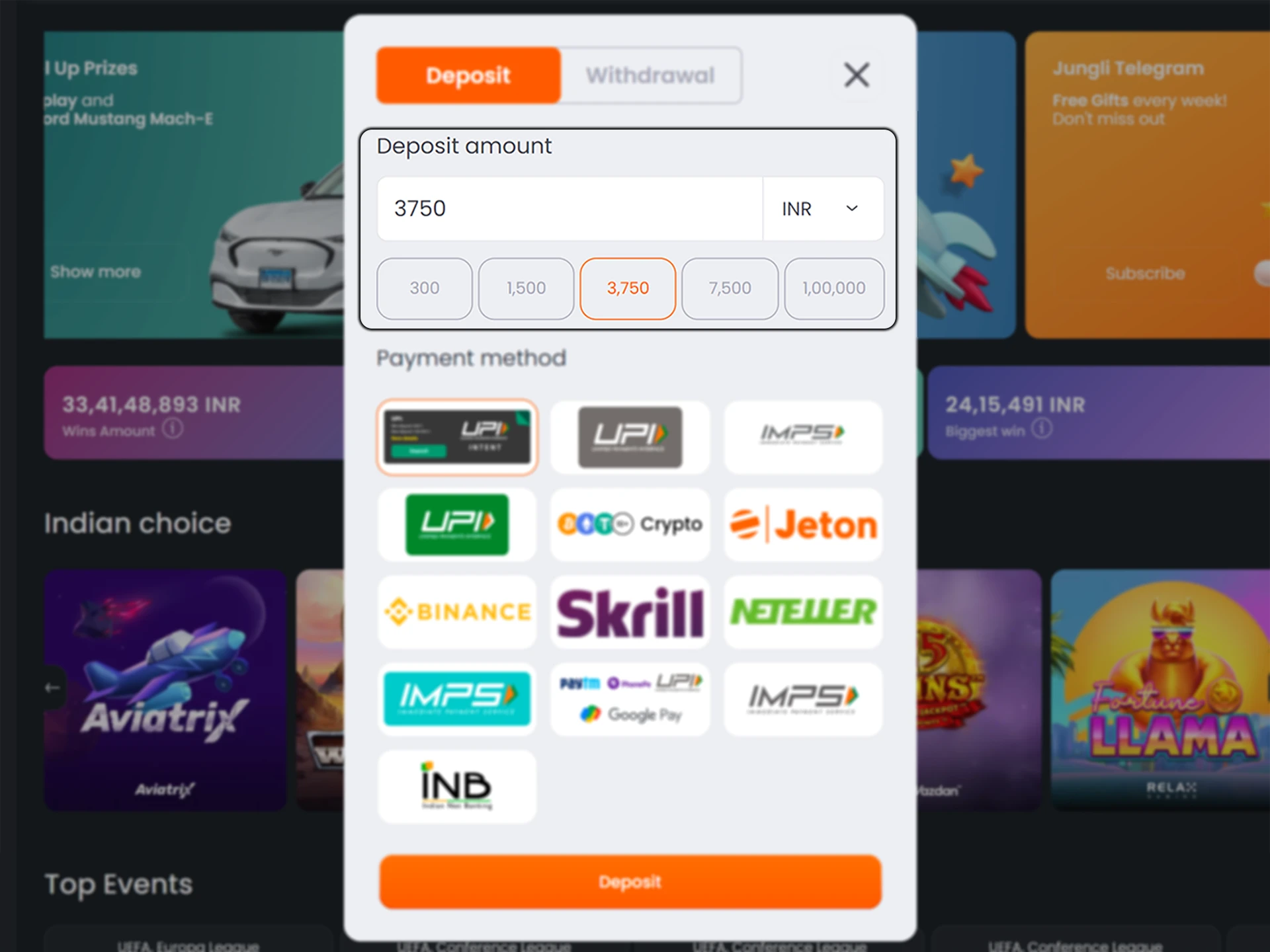Switch to Withdrawal tab

point(650,74)
